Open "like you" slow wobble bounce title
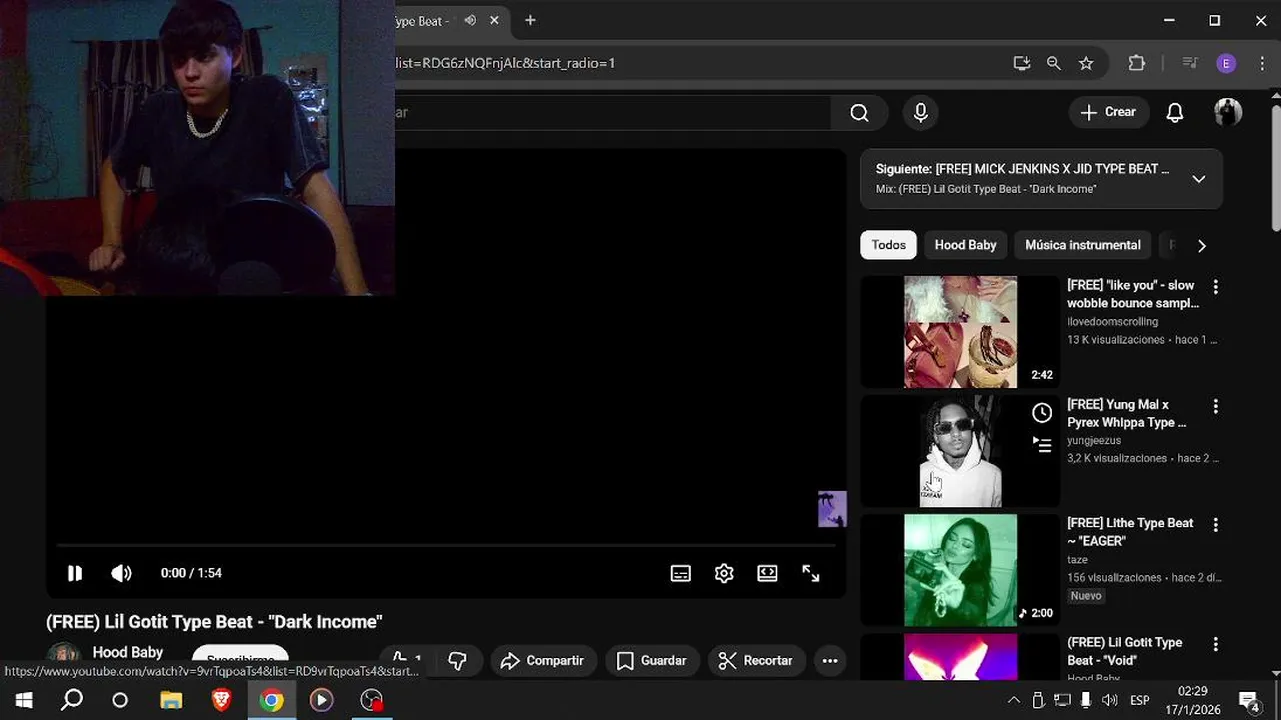Screen dimensions: 1281x720 (1132, 294)
